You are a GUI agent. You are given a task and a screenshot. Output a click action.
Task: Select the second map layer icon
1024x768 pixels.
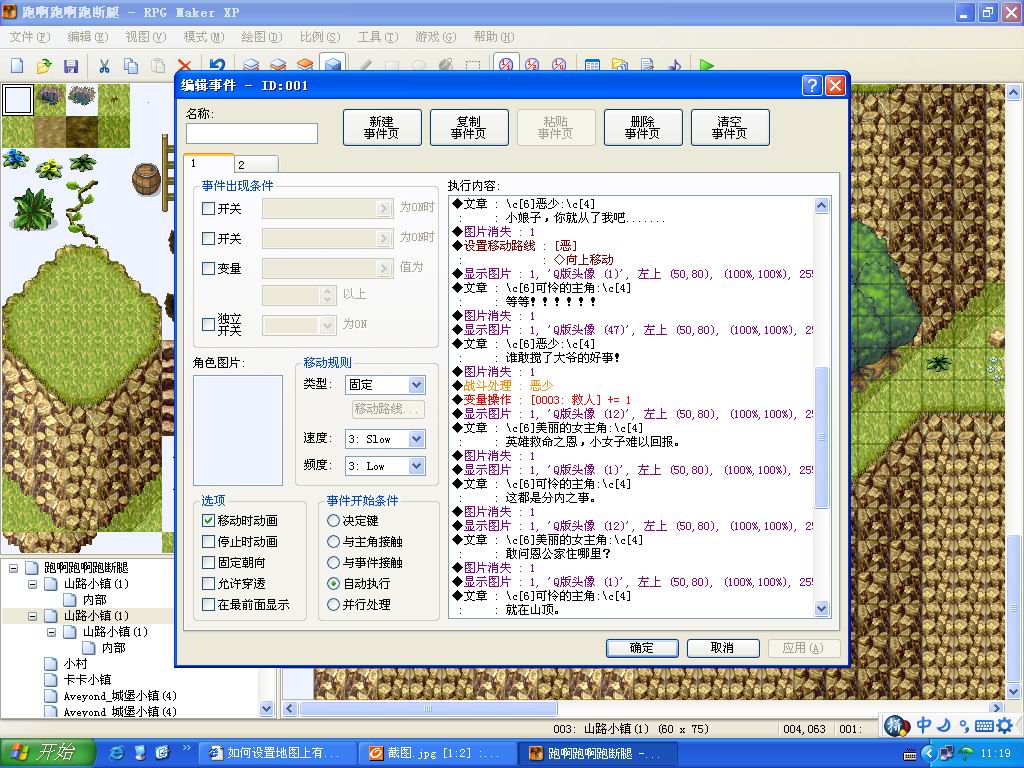pyautogui.click(x=278, y=65)
